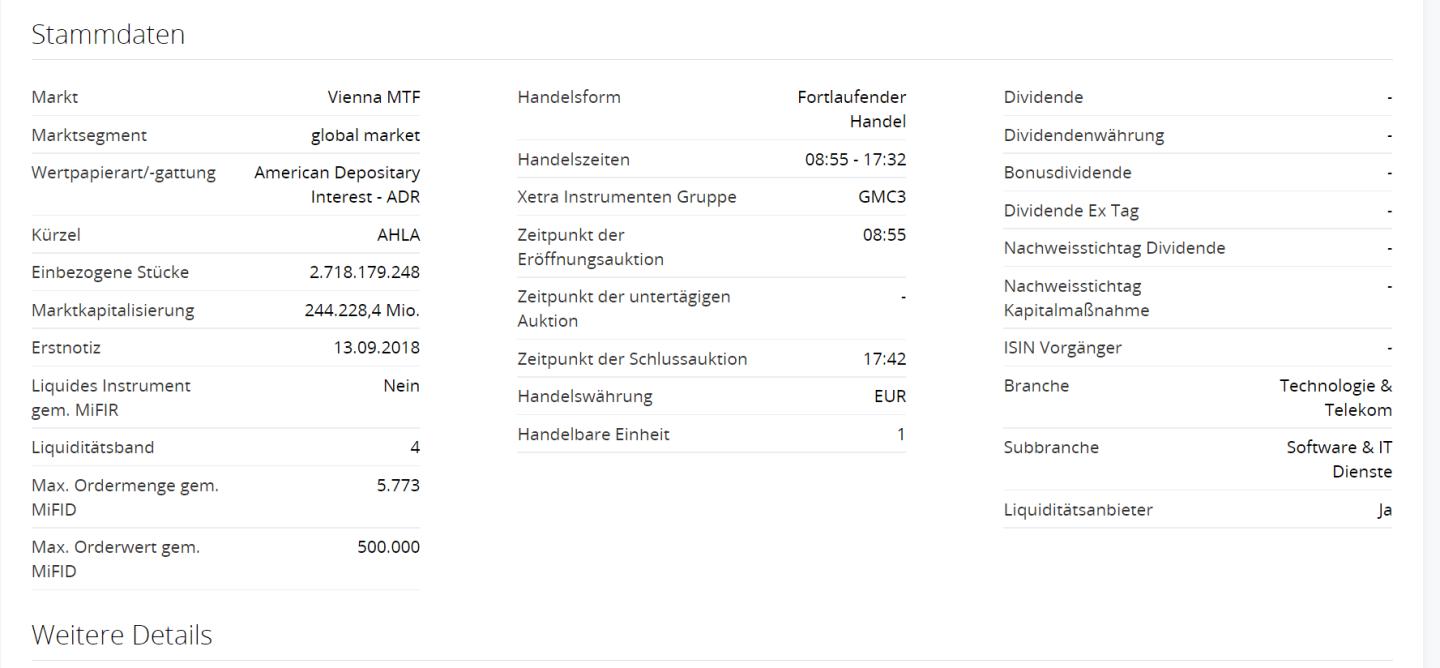
Task: Click the Fortlaufender Handel value
Action: [852, 109]
